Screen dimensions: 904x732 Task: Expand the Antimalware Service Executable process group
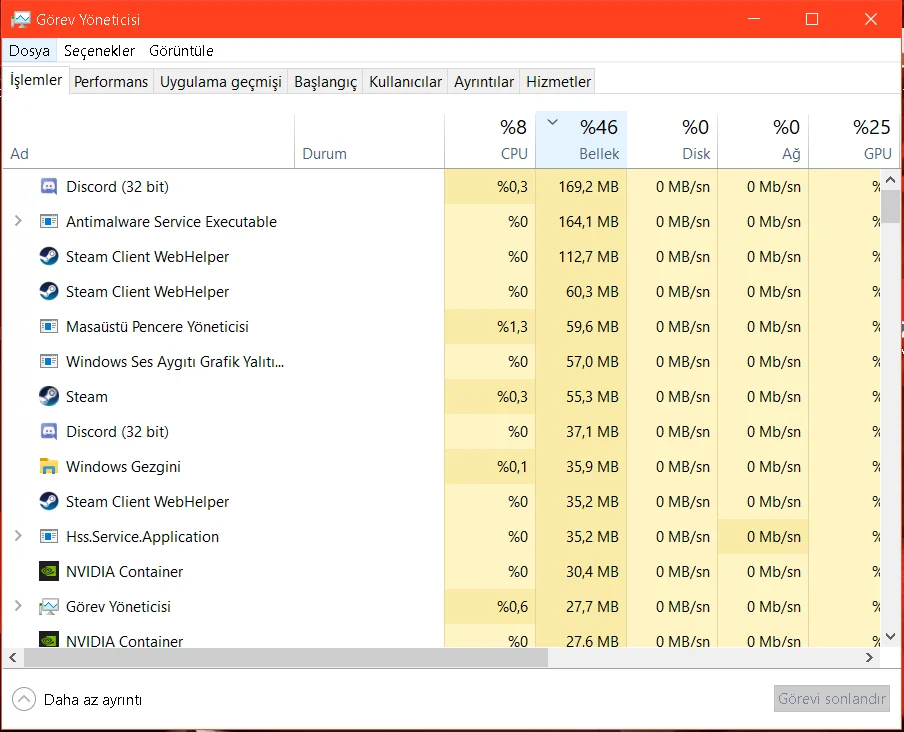(x=18, y=221)
